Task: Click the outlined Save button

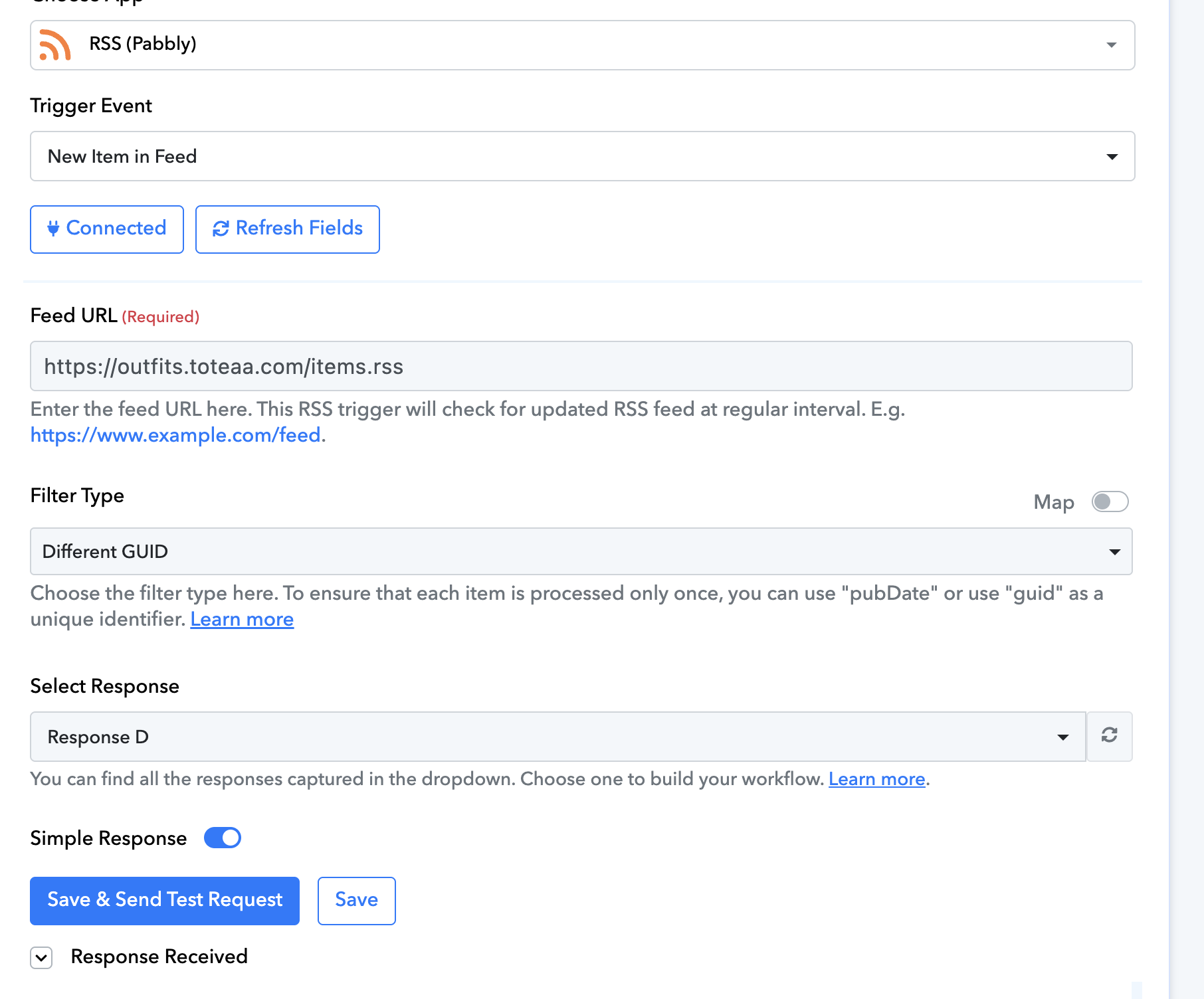Action: tap(356, 900)
